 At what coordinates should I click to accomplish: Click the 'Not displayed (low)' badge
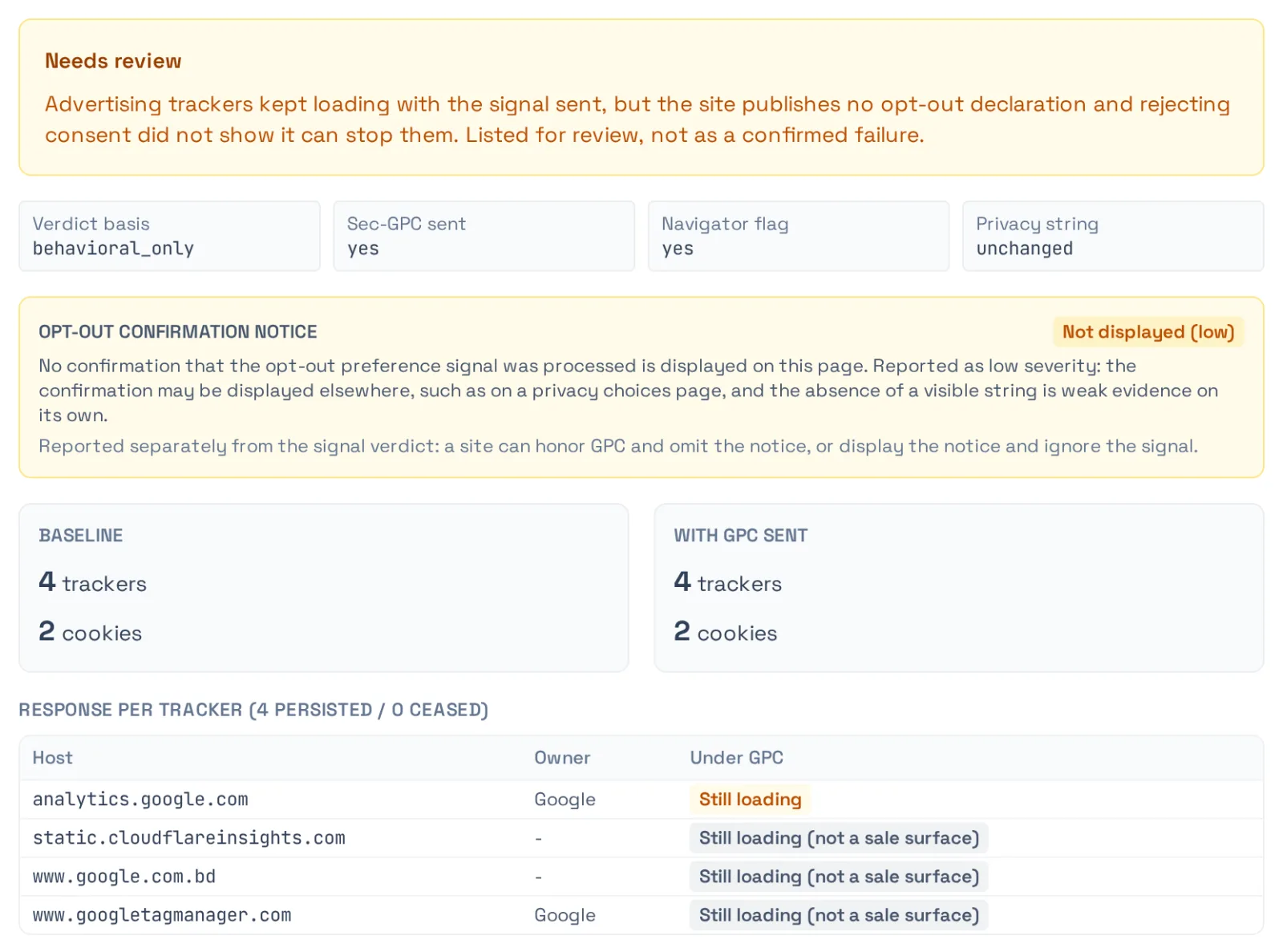1147,332
